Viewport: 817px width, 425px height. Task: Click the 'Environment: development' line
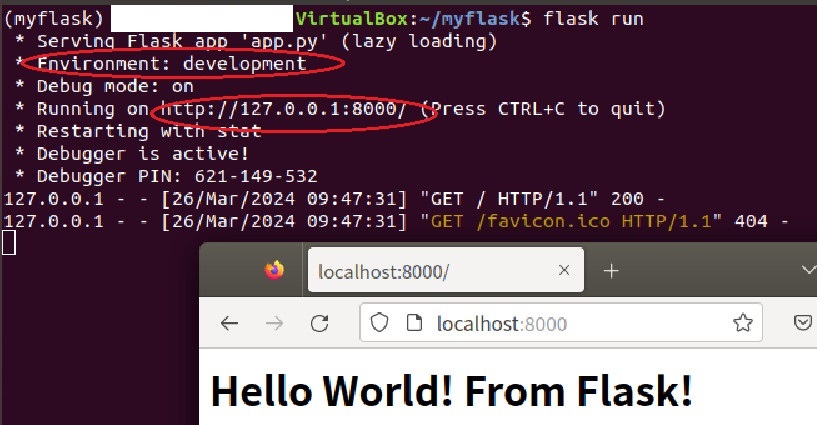click(x=171, y=63)
